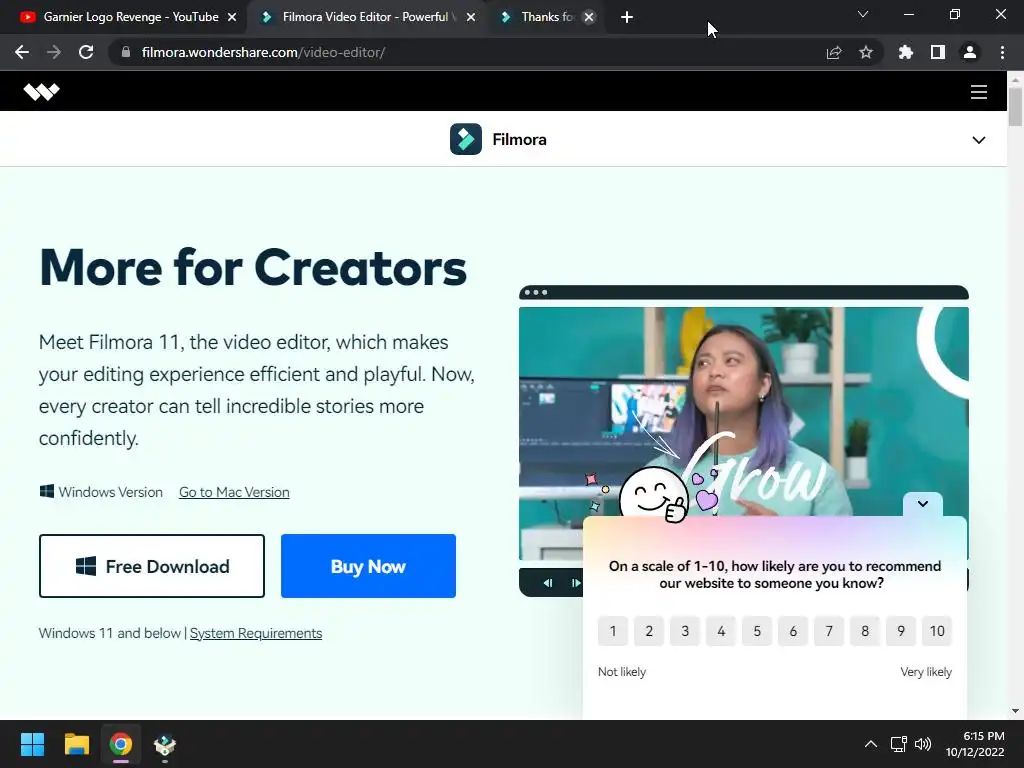This screenshot has height=768, width=1024.
Task: Open the hamburger menu icon
Action: click(978, 92)
